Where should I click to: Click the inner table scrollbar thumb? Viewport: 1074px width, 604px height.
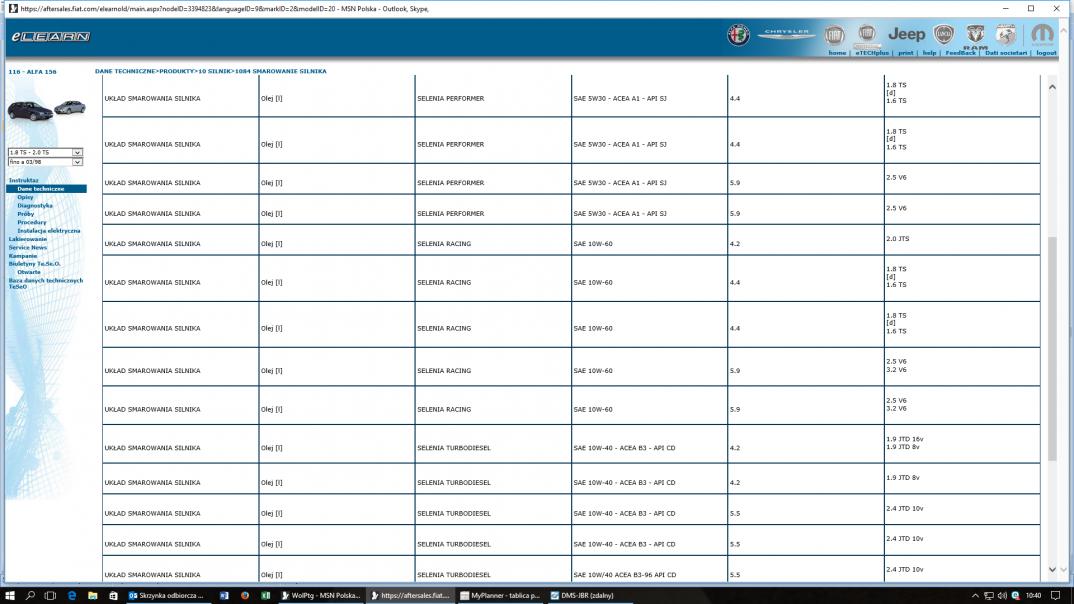[x=1052, y=348]
